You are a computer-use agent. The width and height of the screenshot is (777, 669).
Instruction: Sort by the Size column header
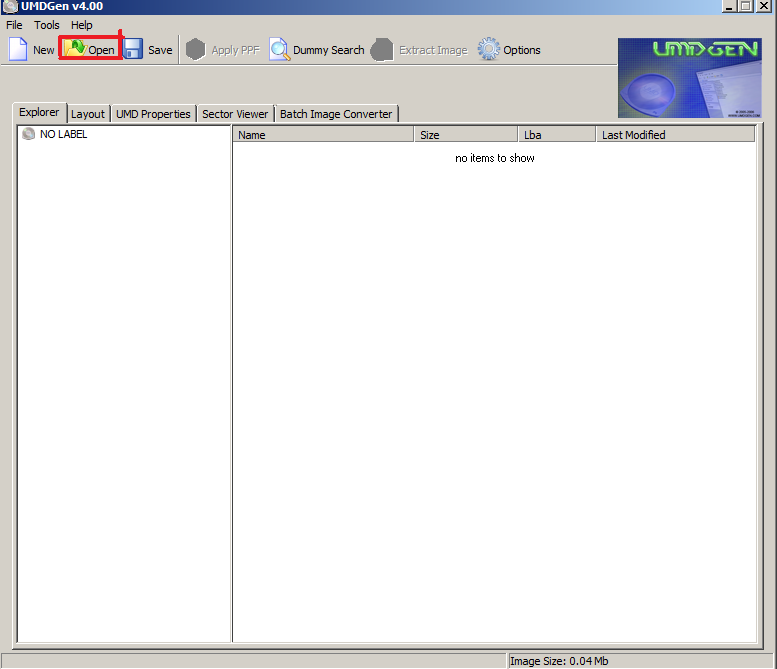click(466, 134)
